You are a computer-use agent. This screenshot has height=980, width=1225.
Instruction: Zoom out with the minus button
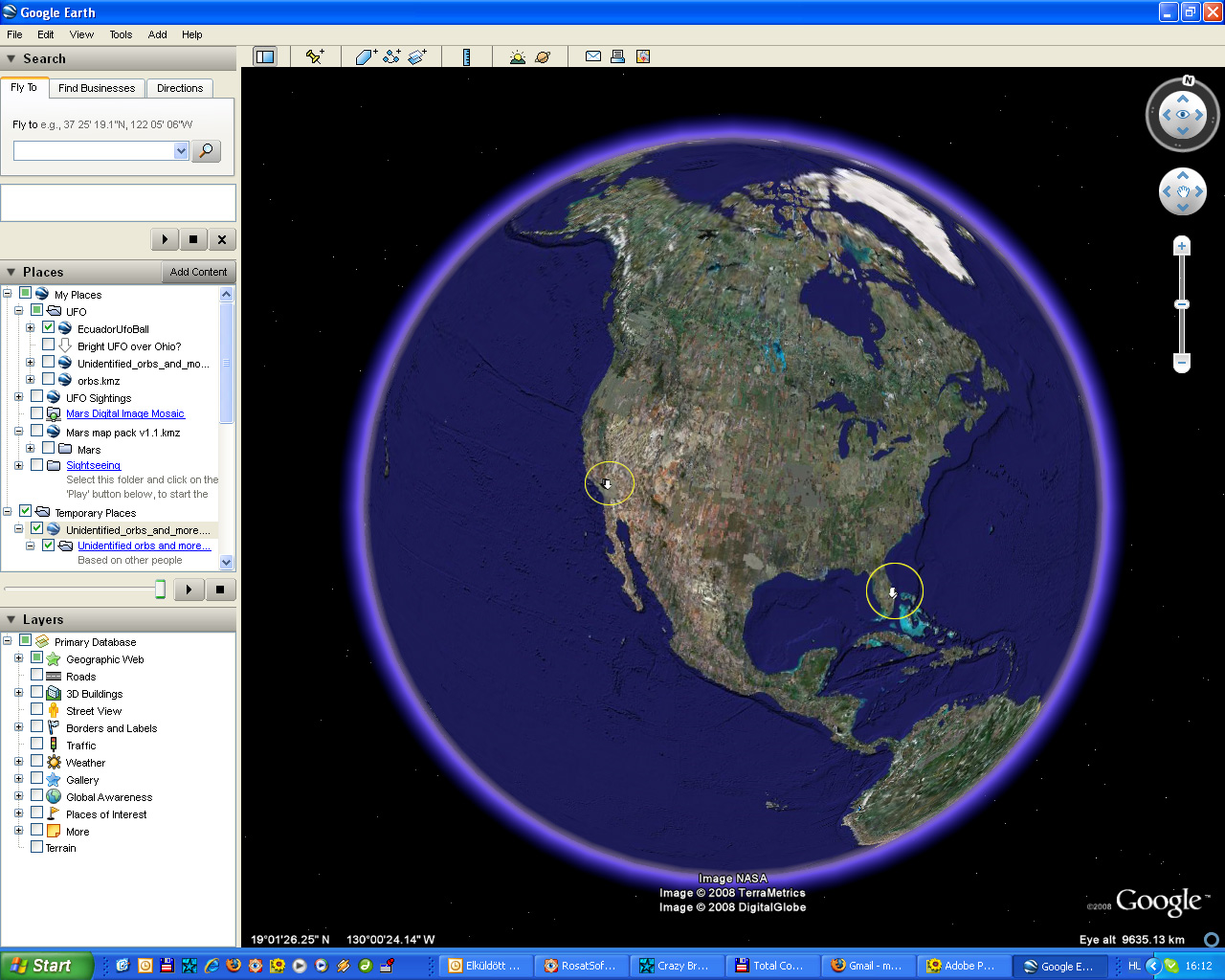tap(1182, 363)
